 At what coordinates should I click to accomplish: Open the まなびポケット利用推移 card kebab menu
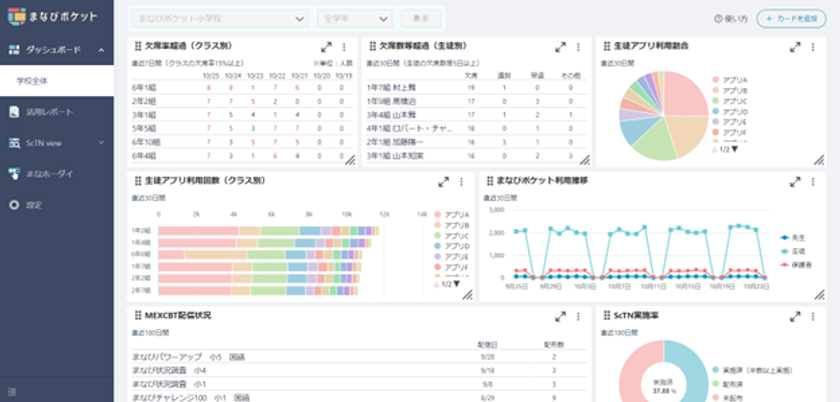coord(813,182)
